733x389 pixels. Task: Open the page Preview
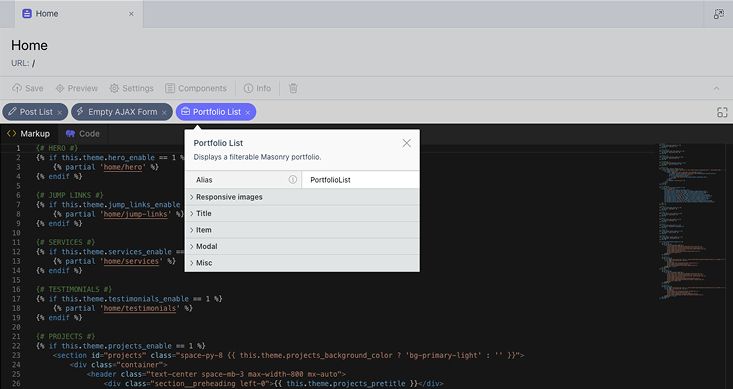tap(77, 88)
